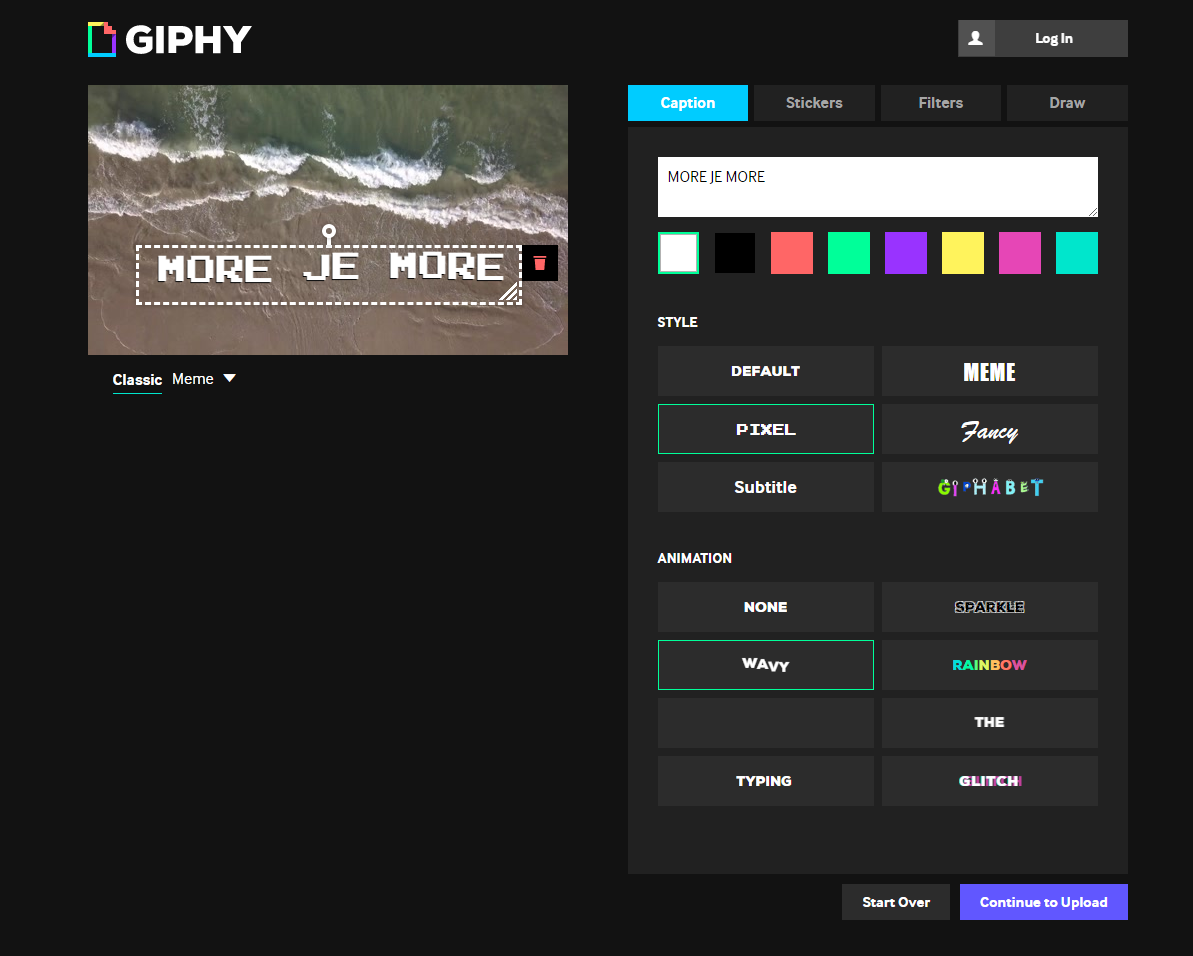The image size is (1193, 956).
Task: Choose the Giphabet caption style
Action: [989, 487]
